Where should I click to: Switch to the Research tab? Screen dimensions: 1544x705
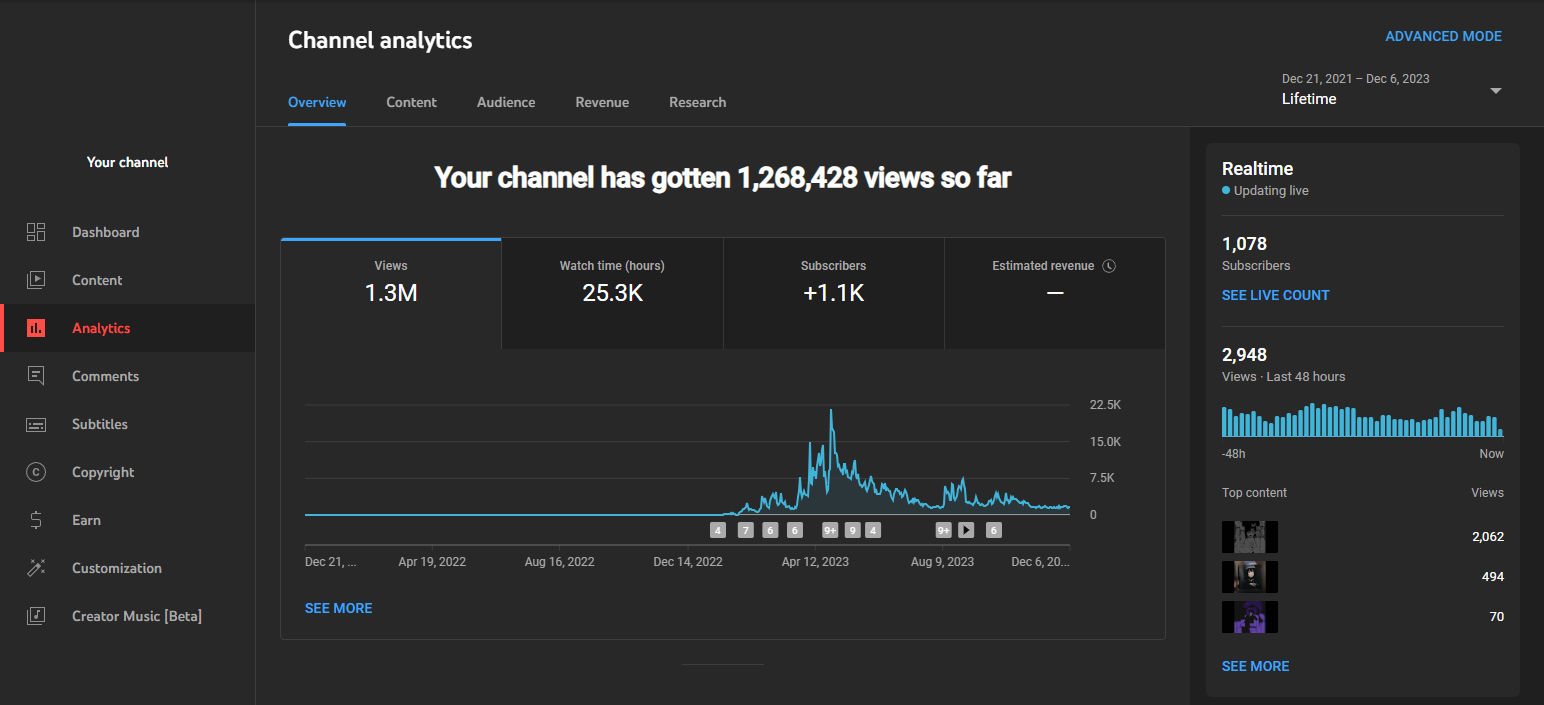[x=698, y=102]
